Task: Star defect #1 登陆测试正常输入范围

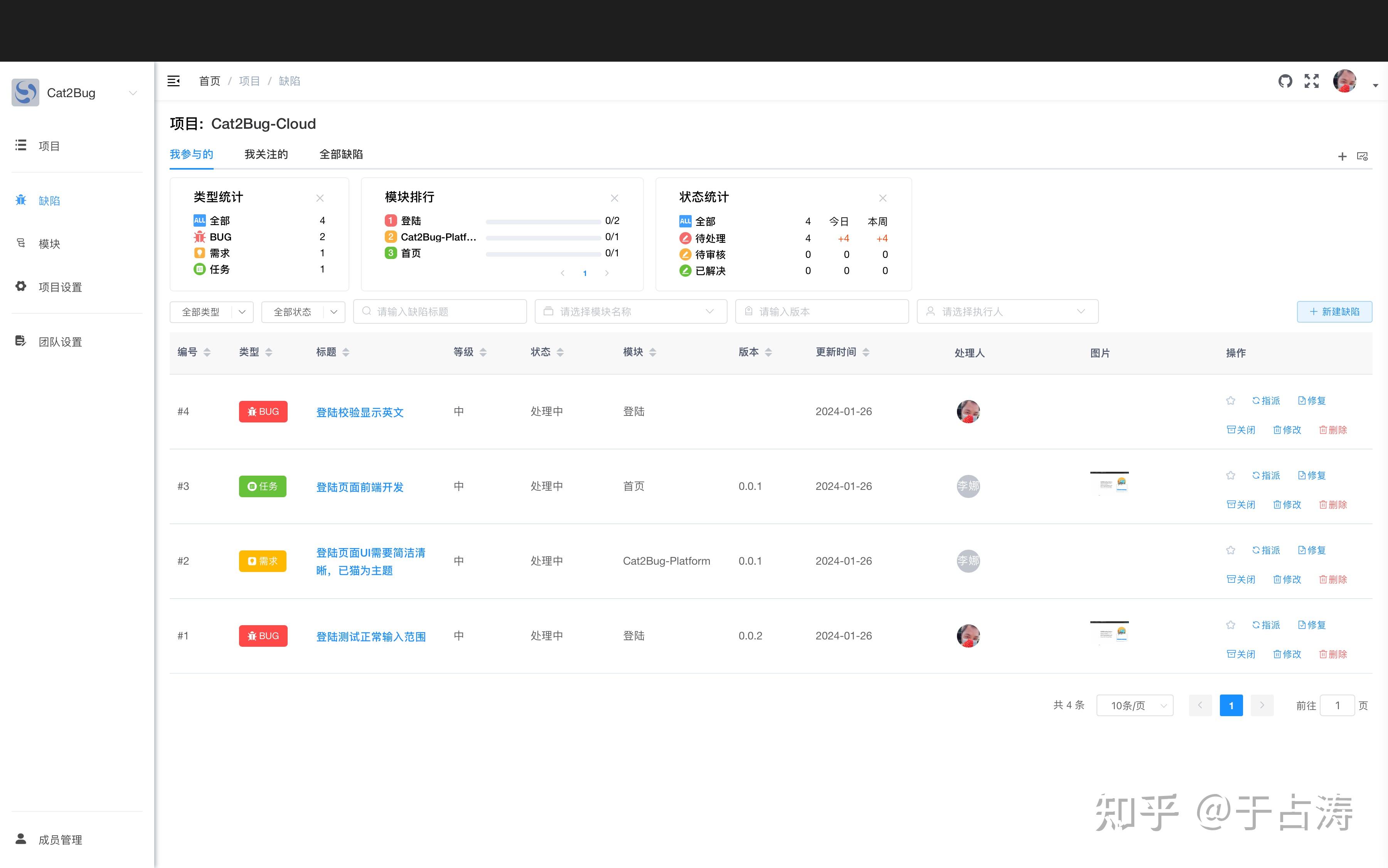Action: tap(1230, 624)
